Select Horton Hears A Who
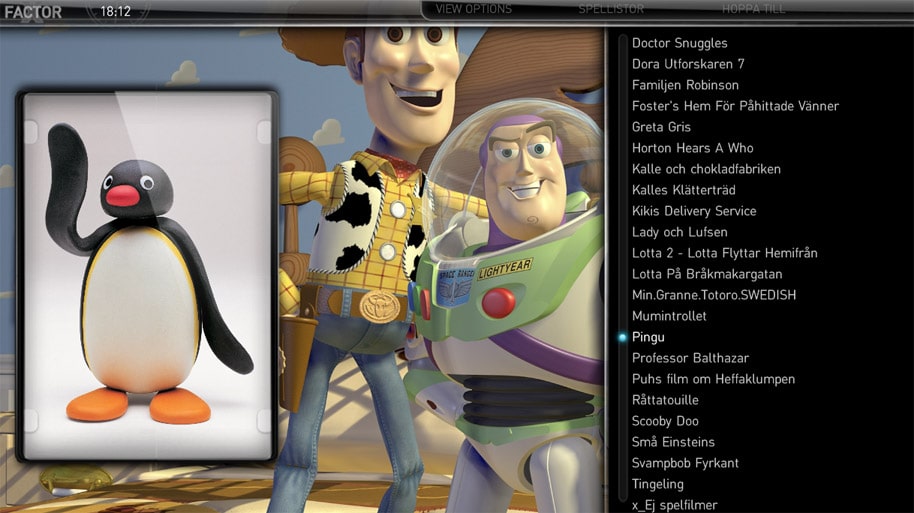914x513 pixels. click(x=692, y=148)
